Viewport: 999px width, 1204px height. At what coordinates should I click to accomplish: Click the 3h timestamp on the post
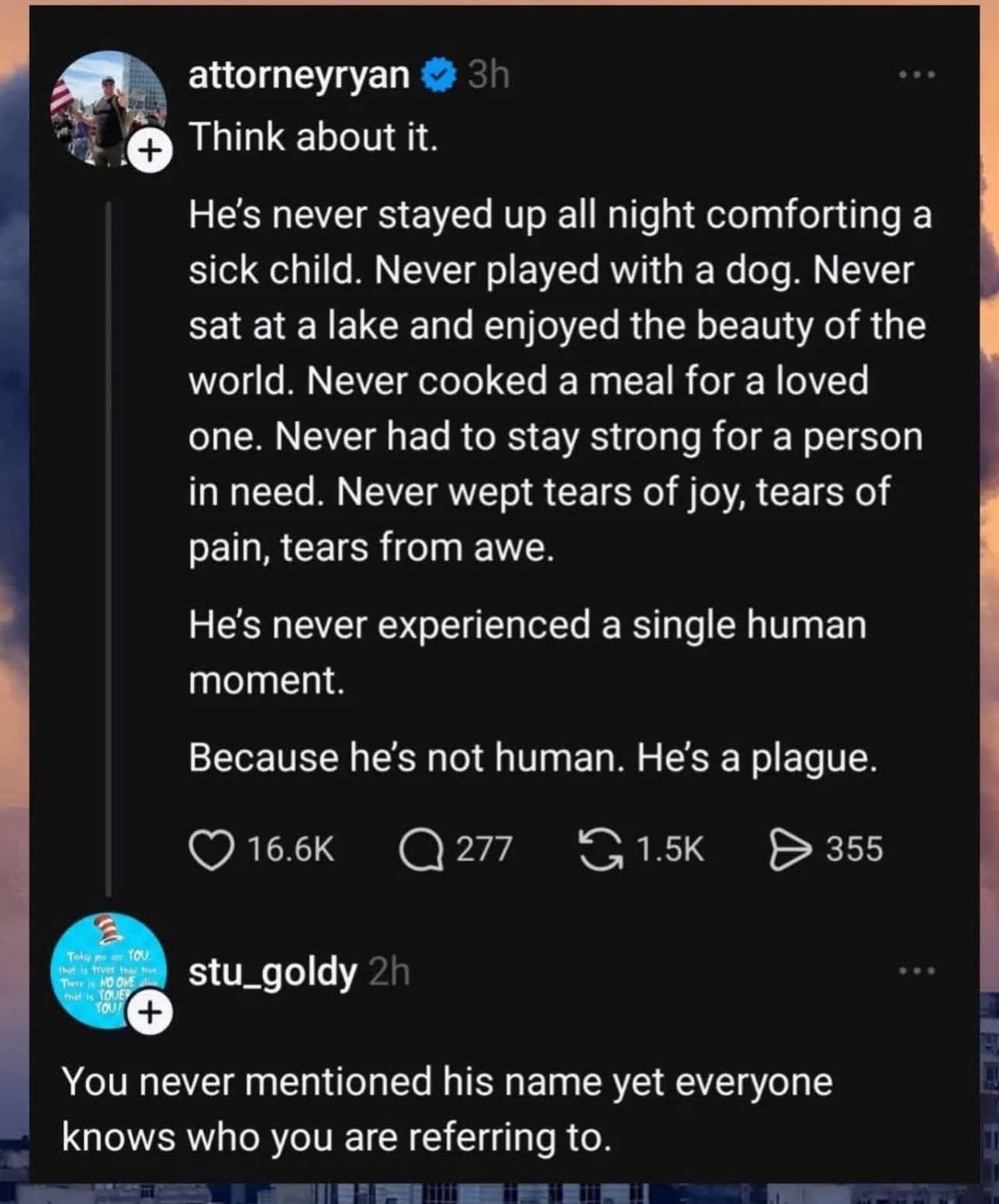click(x=489, y=75)
